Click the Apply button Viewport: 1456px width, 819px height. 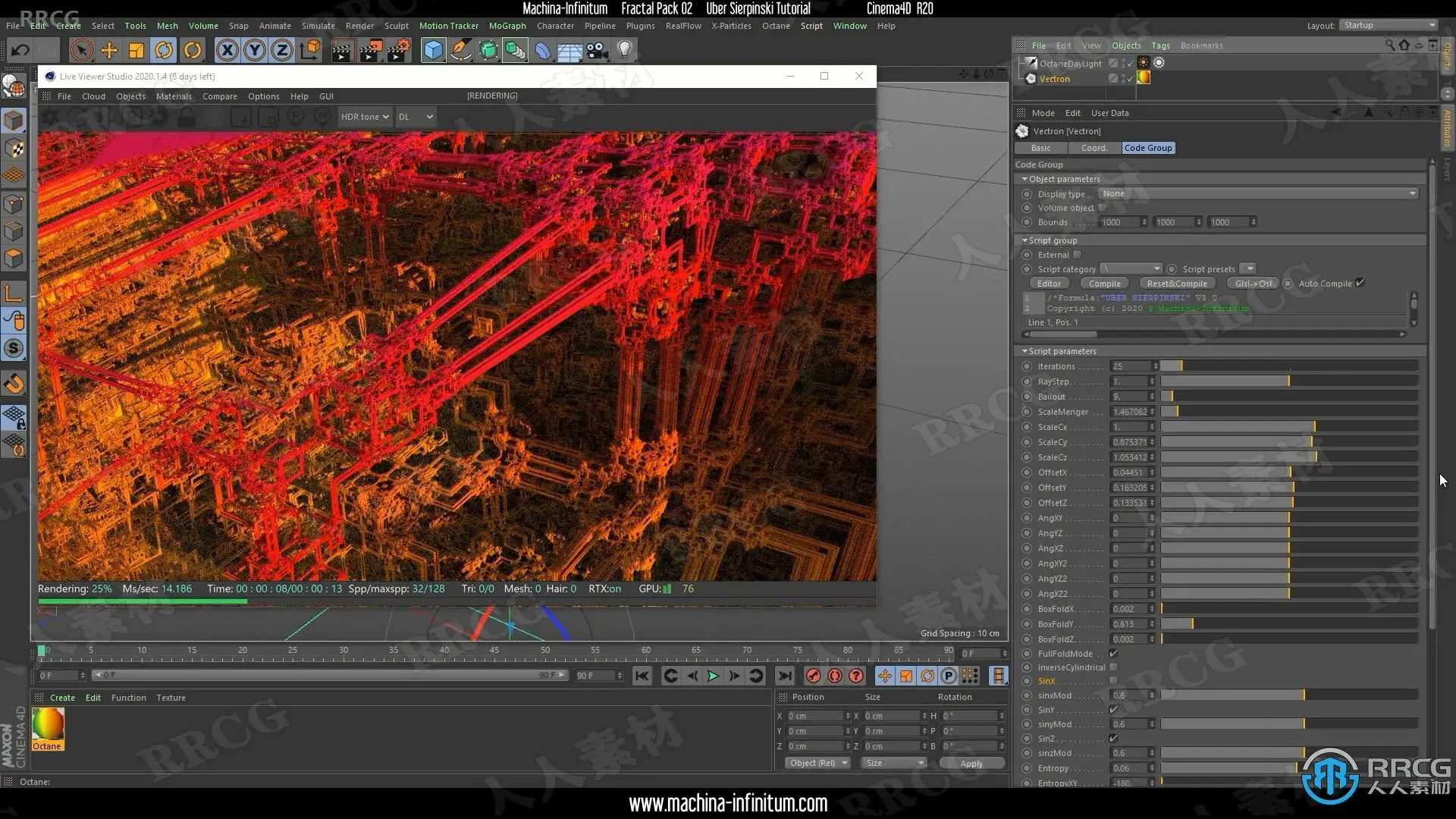click(x=971, y=764)
